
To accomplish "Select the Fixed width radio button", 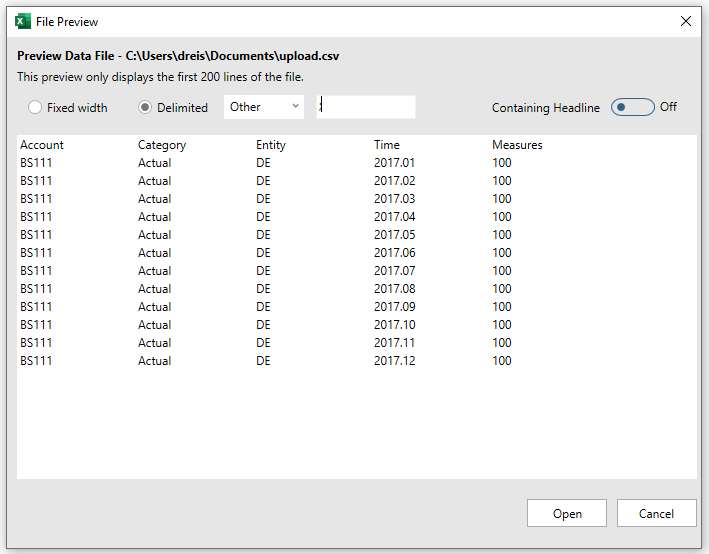I will 35,108.
